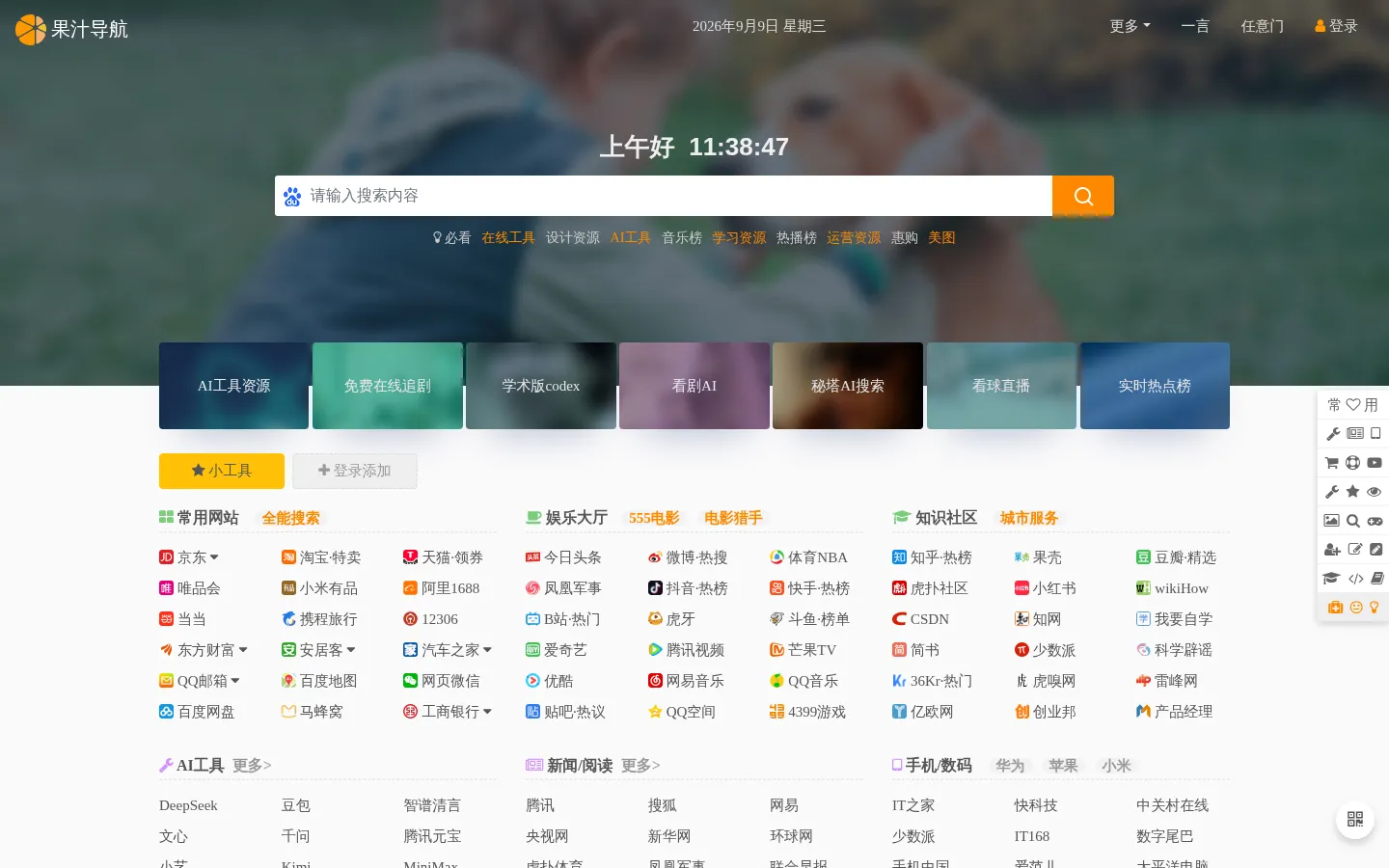Click the sidebar magnifier search icon

coord(1353,521)
